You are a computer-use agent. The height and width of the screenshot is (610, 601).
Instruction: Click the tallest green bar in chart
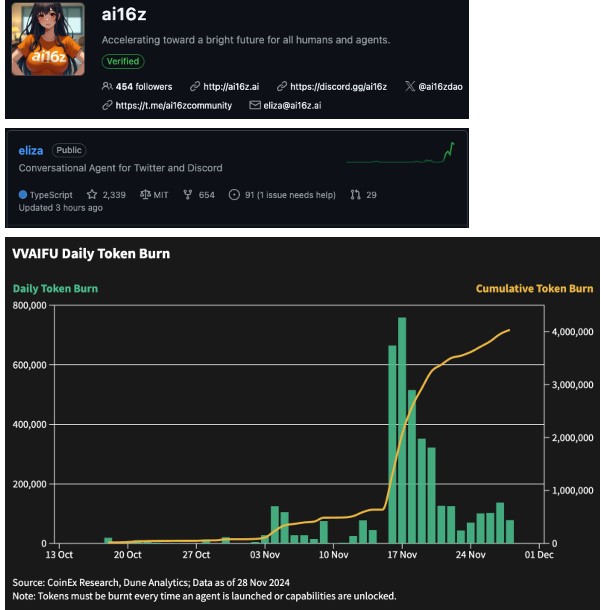tap(402, 430)
